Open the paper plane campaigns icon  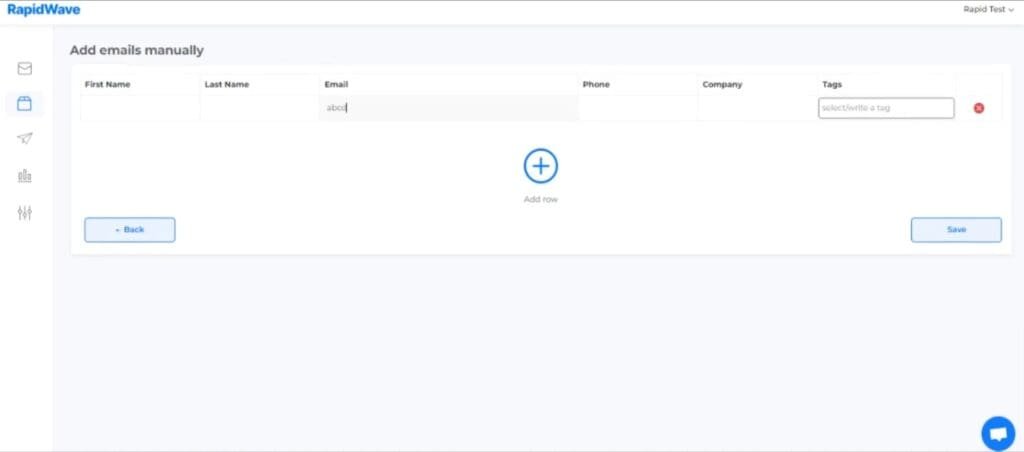[x=25, y=138]
